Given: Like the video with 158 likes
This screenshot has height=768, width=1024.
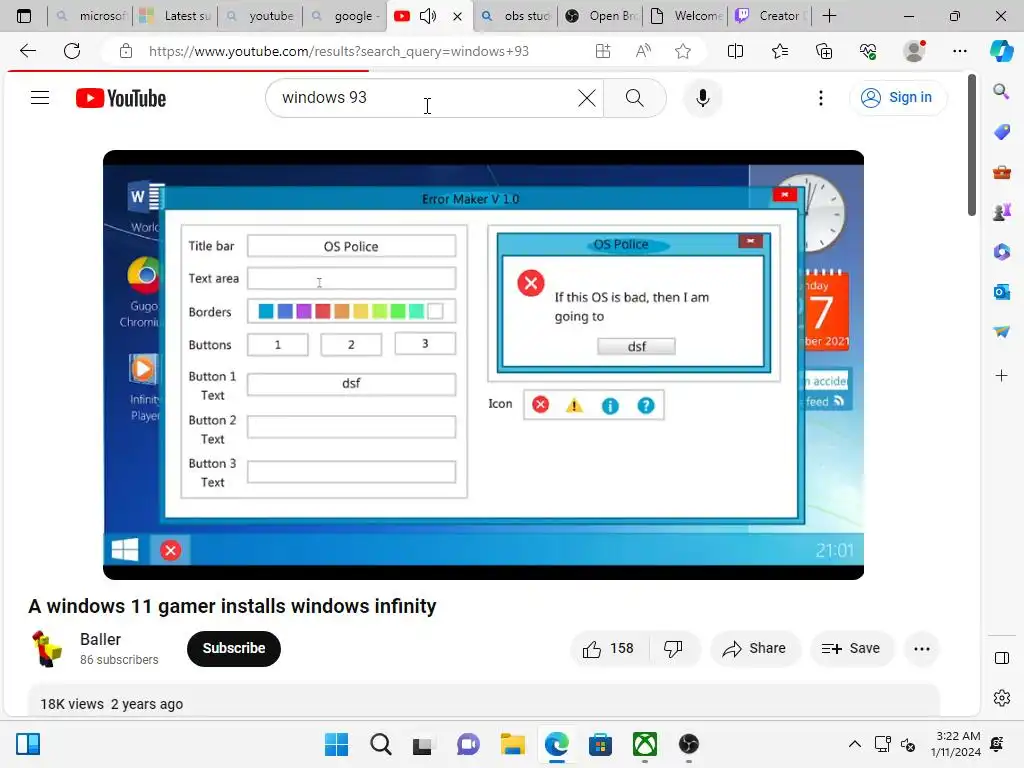Looking at the screenshot, I should coord(609,648).
